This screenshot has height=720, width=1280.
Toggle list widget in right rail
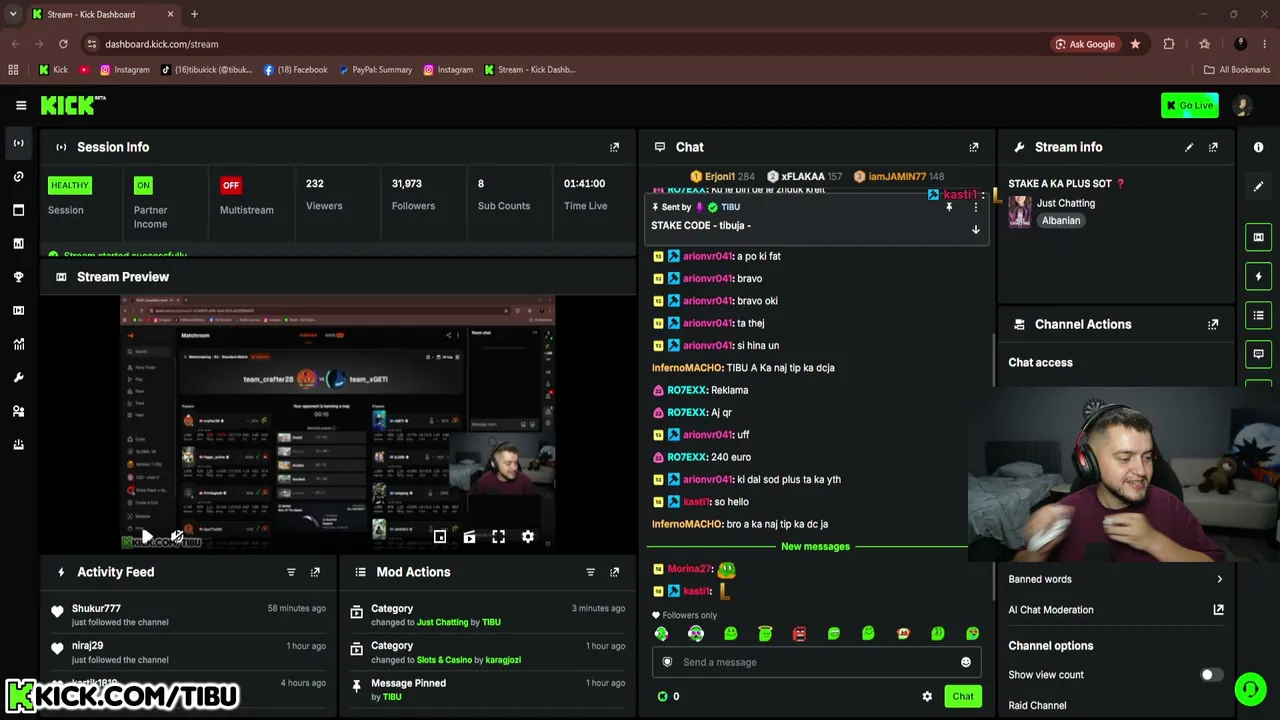(x=1258, y=315)
